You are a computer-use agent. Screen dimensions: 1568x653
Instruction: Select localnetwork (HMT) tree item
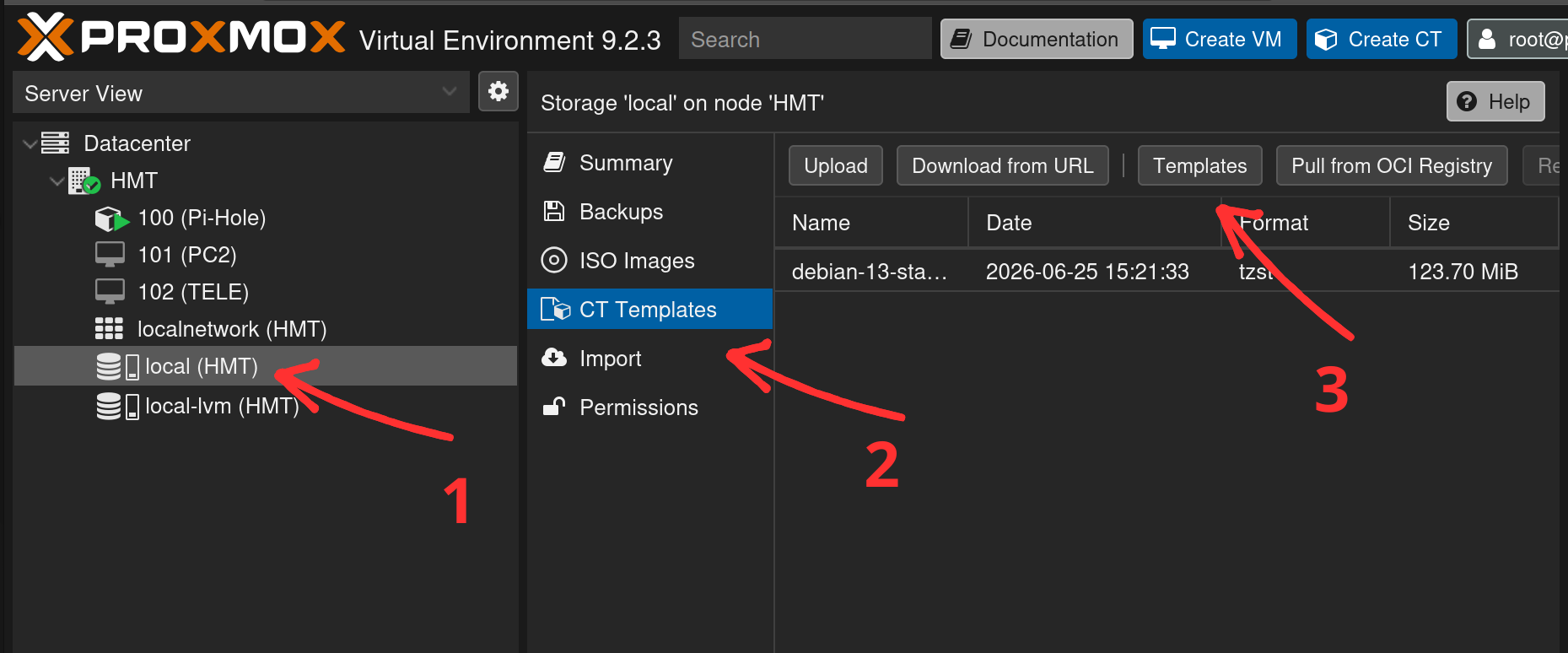[x=266, y=329]
